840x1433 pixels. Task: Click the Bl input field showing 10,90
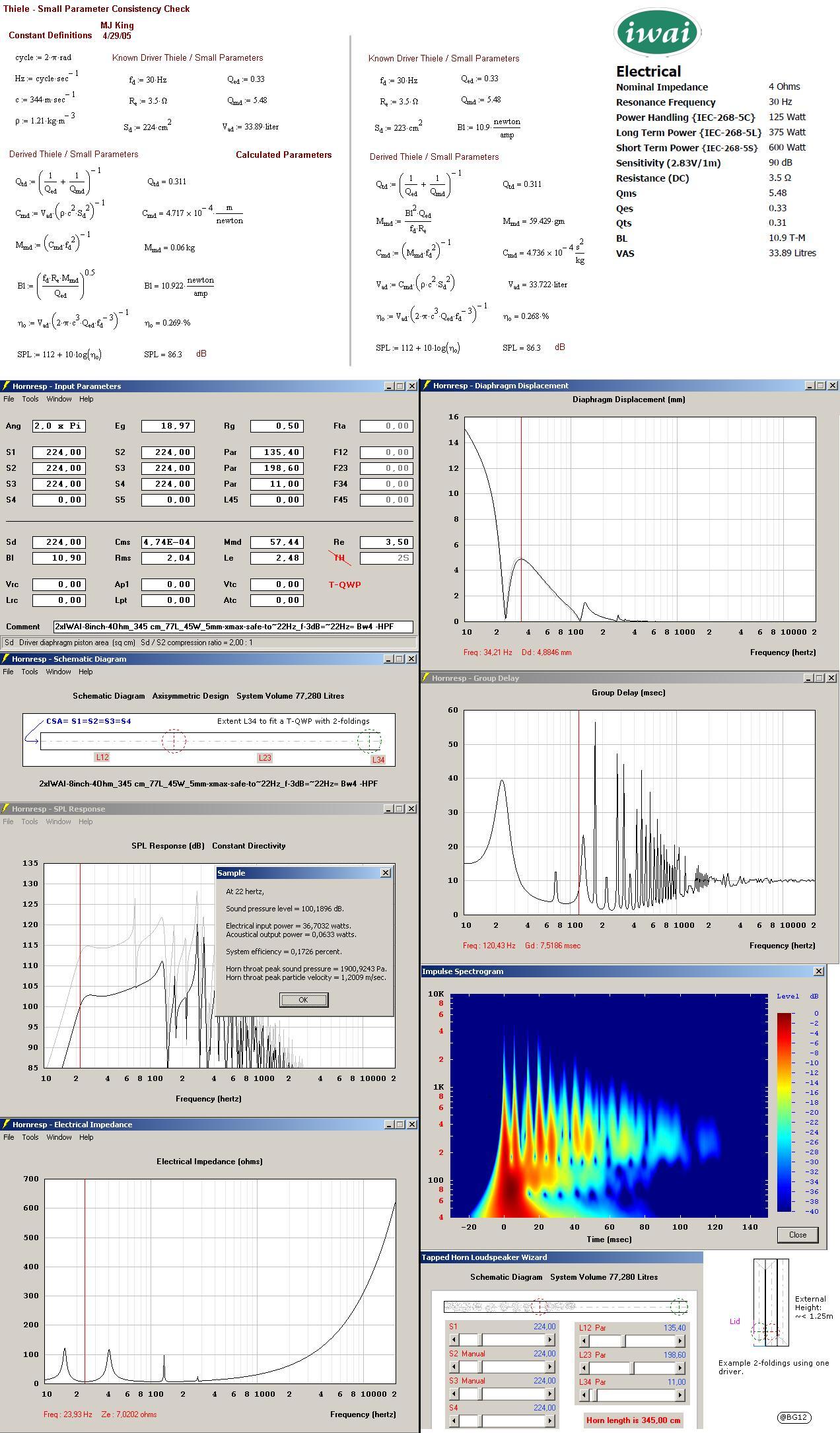coord(59,558)
